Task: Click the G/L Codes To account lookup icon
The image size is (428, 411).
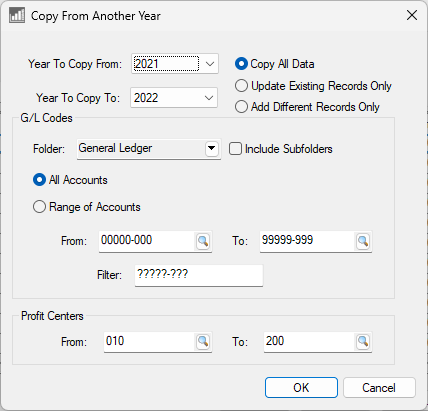Action: pos(363,241)
